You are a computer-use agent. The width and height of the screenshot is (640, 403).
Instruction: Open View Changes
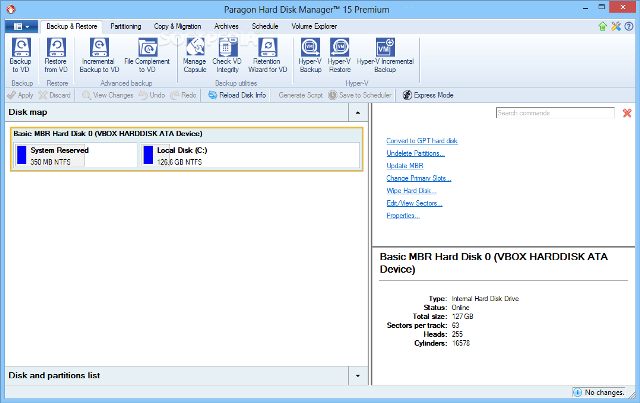[x=108, y=95]
